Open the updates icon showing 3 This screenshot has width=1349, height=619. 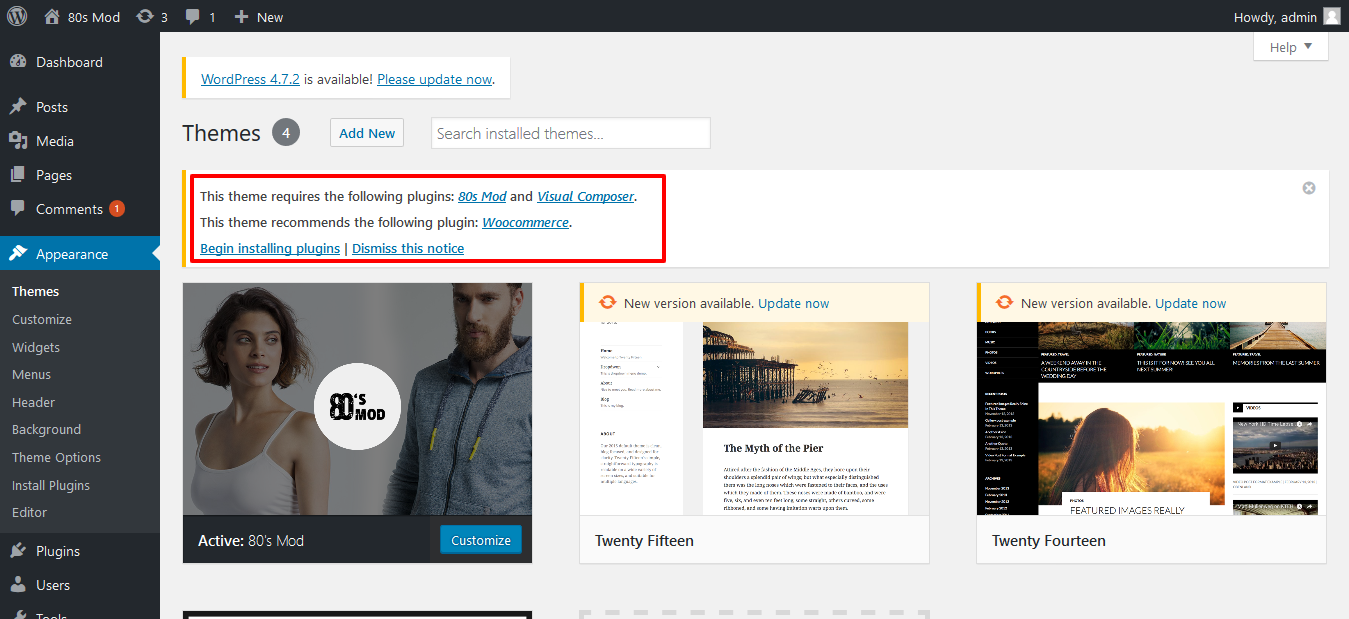point(146,17)
